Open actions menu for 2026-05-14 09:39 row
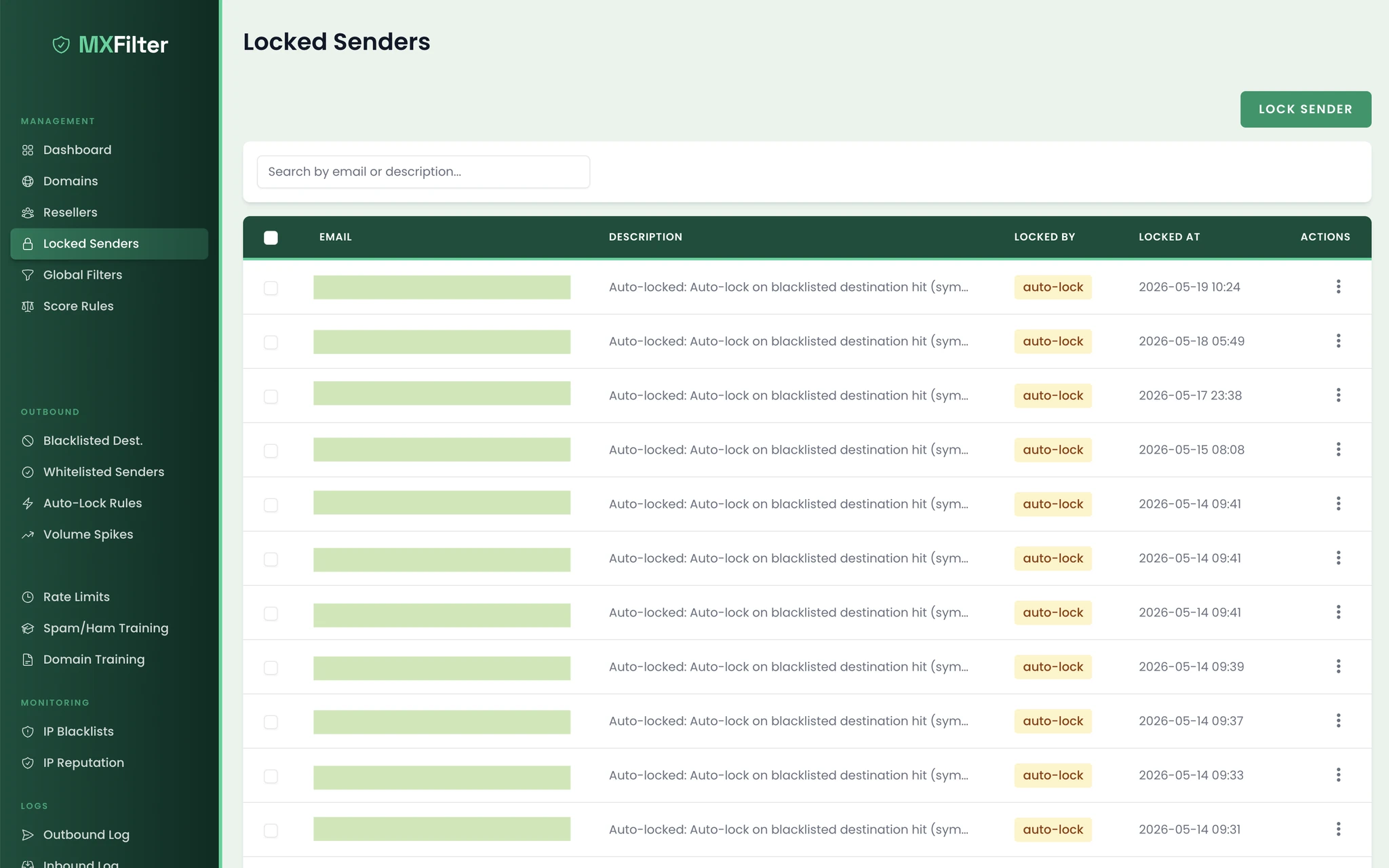Viewport: 1389px width, 868px height. (x=1338, y=667)
